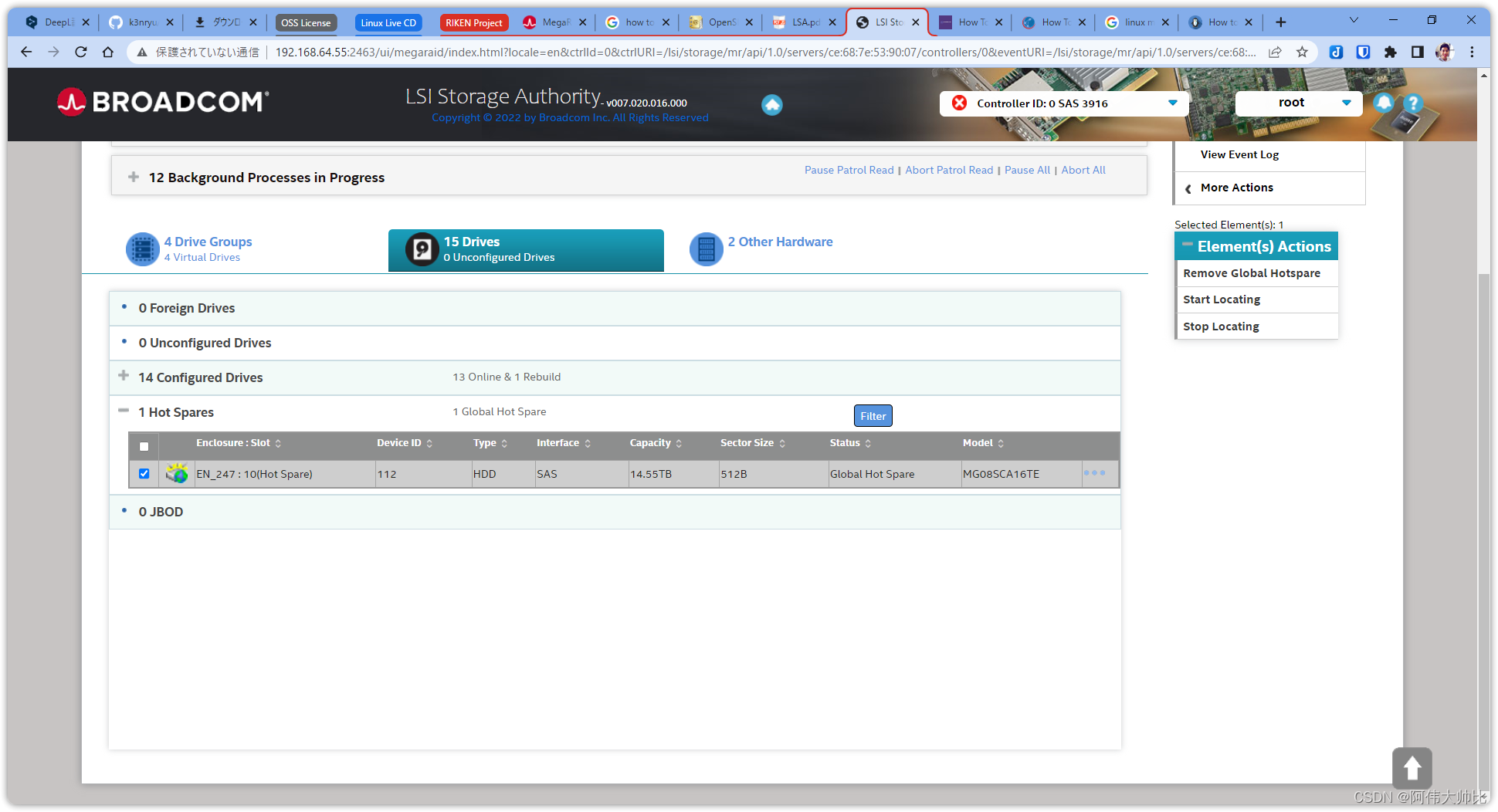Click the Filter button in Hot Spares
Image resolution: width=1498 pixels, height=812 pixels.
(x=873, y=415)
